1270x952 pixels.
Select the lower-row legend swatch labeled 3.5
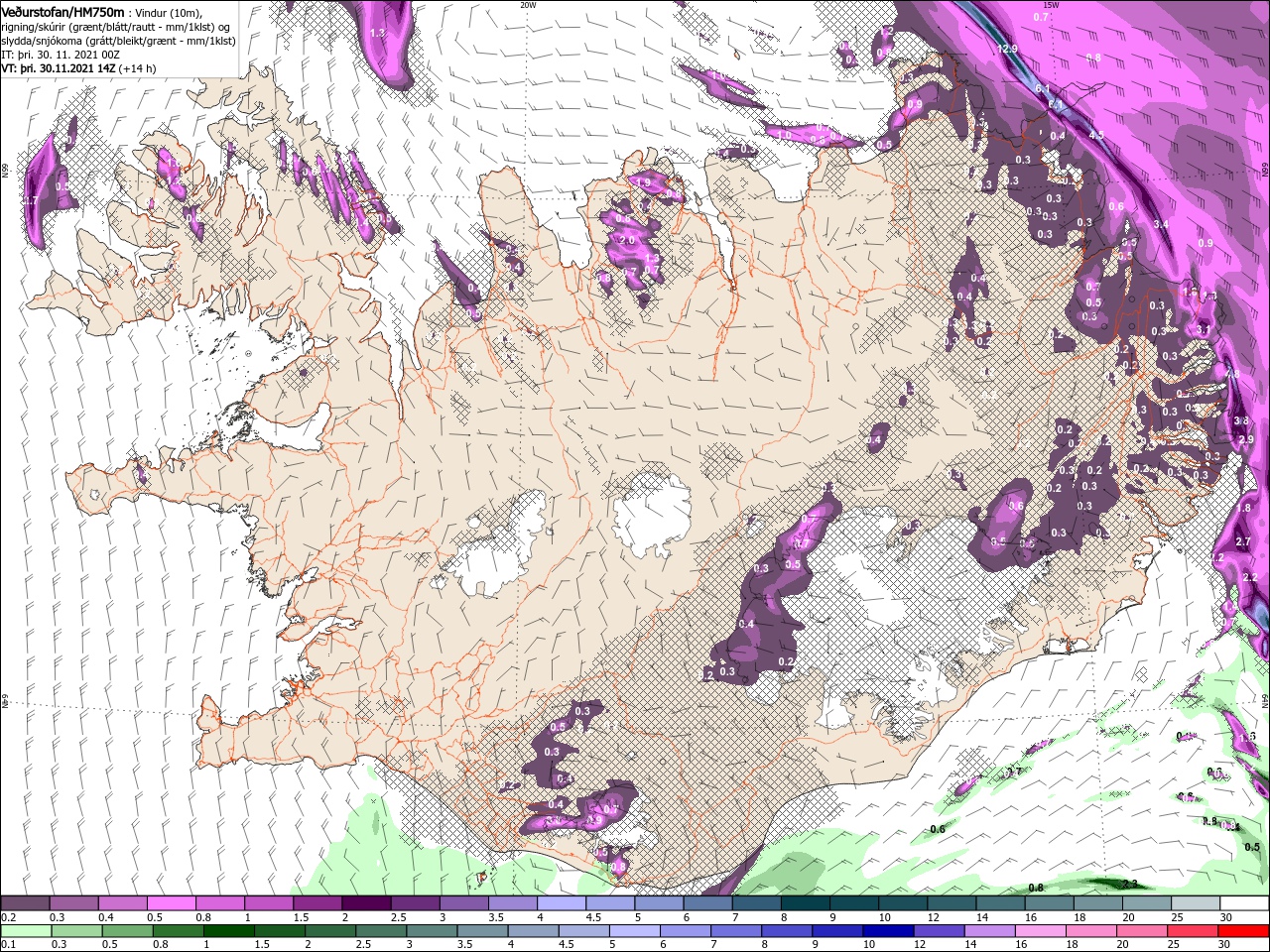pos(482,930)
